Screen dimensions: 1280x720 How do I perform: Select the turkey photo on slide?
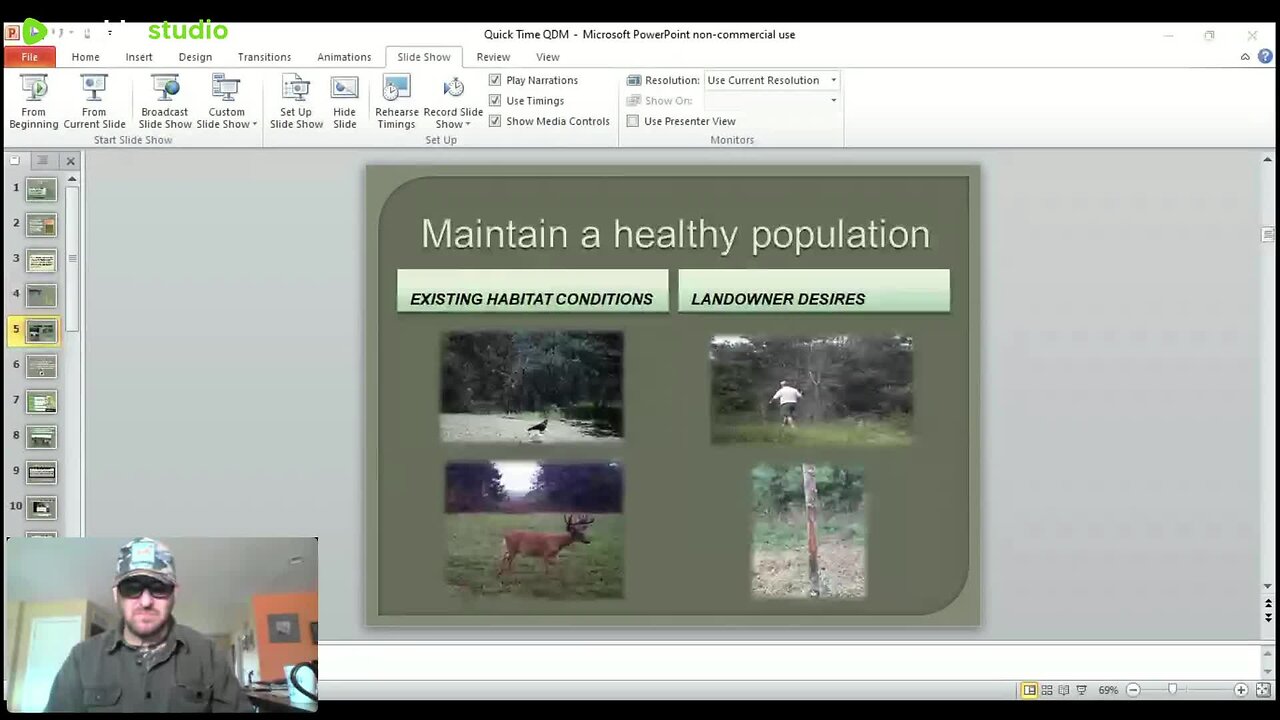532,386
